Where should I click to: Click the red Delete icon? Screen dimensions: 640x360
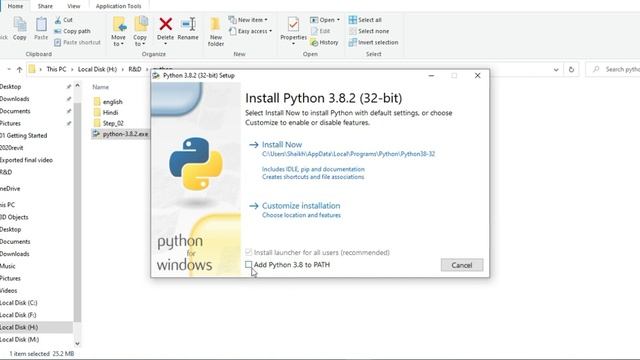[x=165, y=24]
